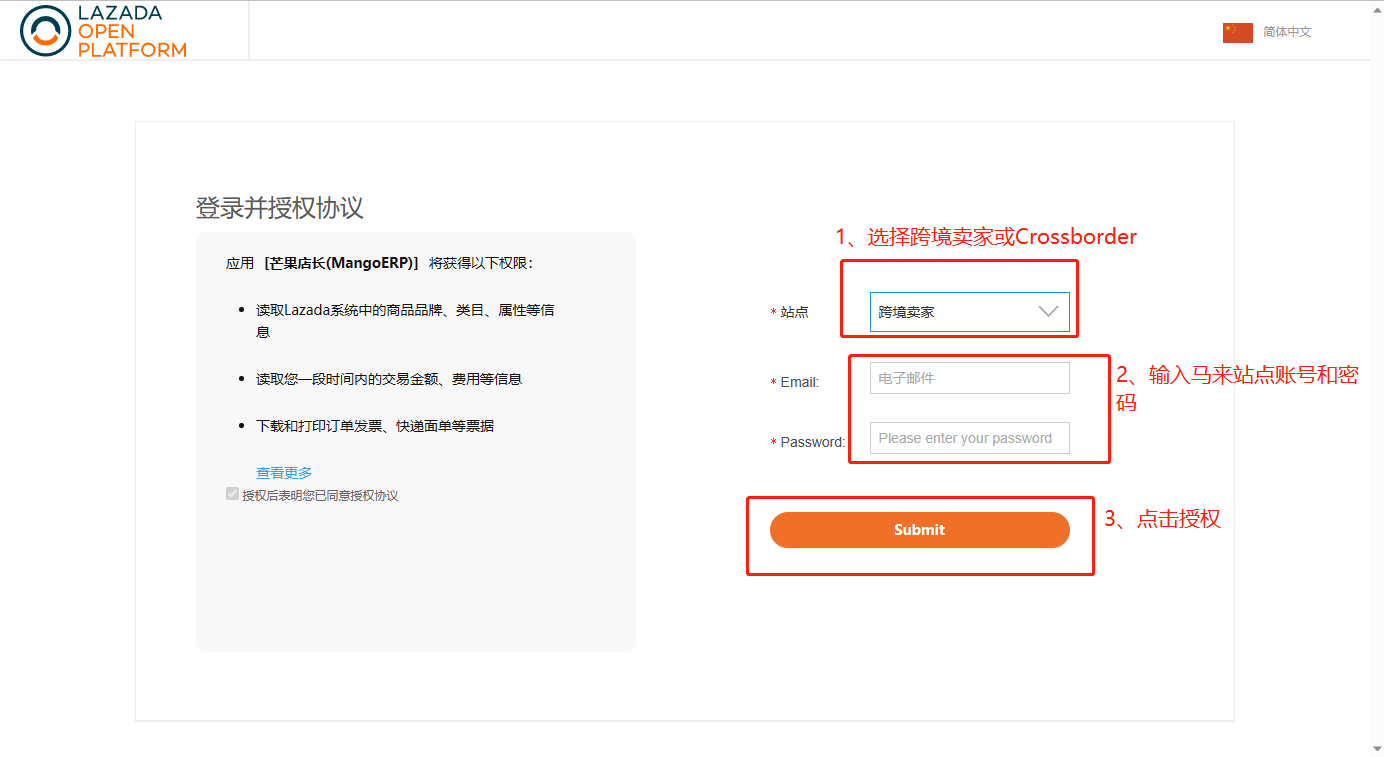Click the 读取您一段时间内的交易金额 permission text

click(x=389, y=379)
